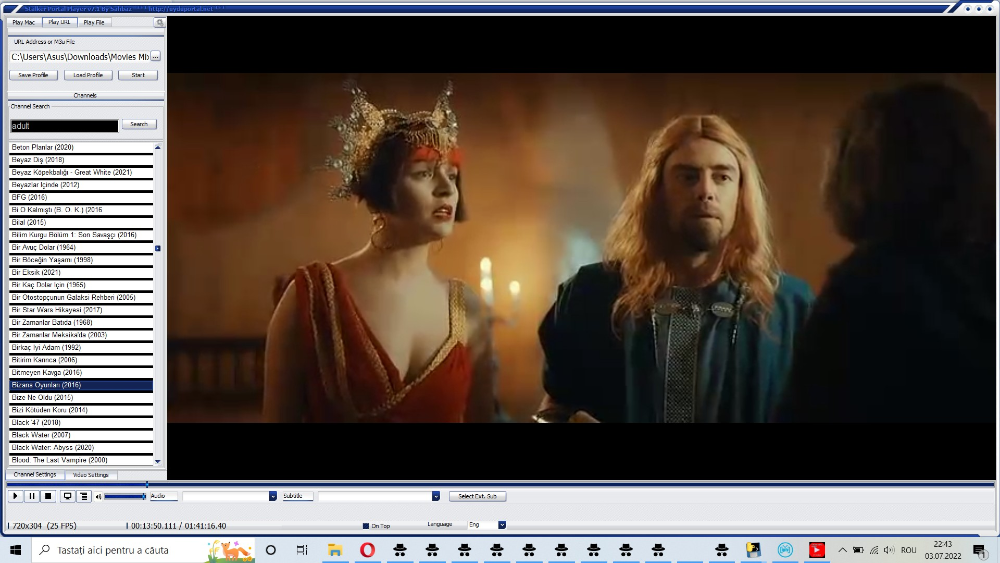
Task: Toggle the channel list panel icon
Action: pos(84,496)
